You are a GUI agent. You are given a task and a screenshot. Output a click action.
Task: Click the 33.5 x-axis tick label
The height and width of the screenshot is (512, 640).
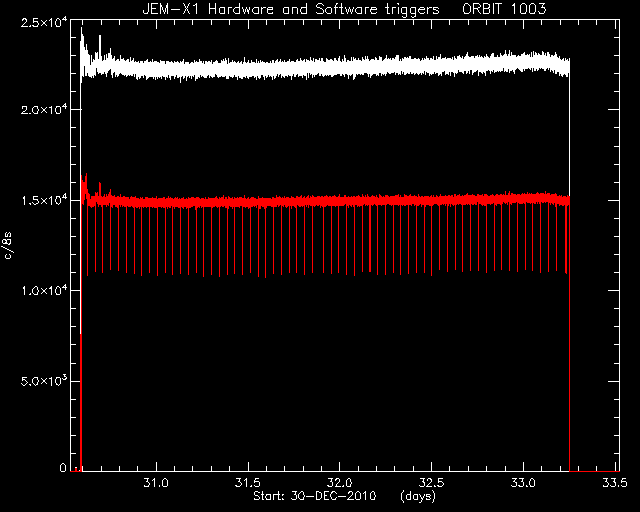click(615, 483)
